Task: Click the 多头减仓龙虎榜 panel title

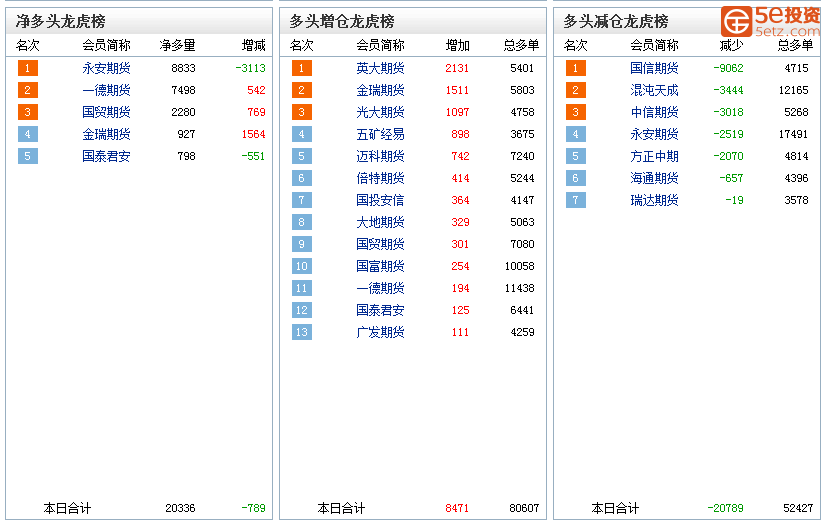Action: (616, 21)
